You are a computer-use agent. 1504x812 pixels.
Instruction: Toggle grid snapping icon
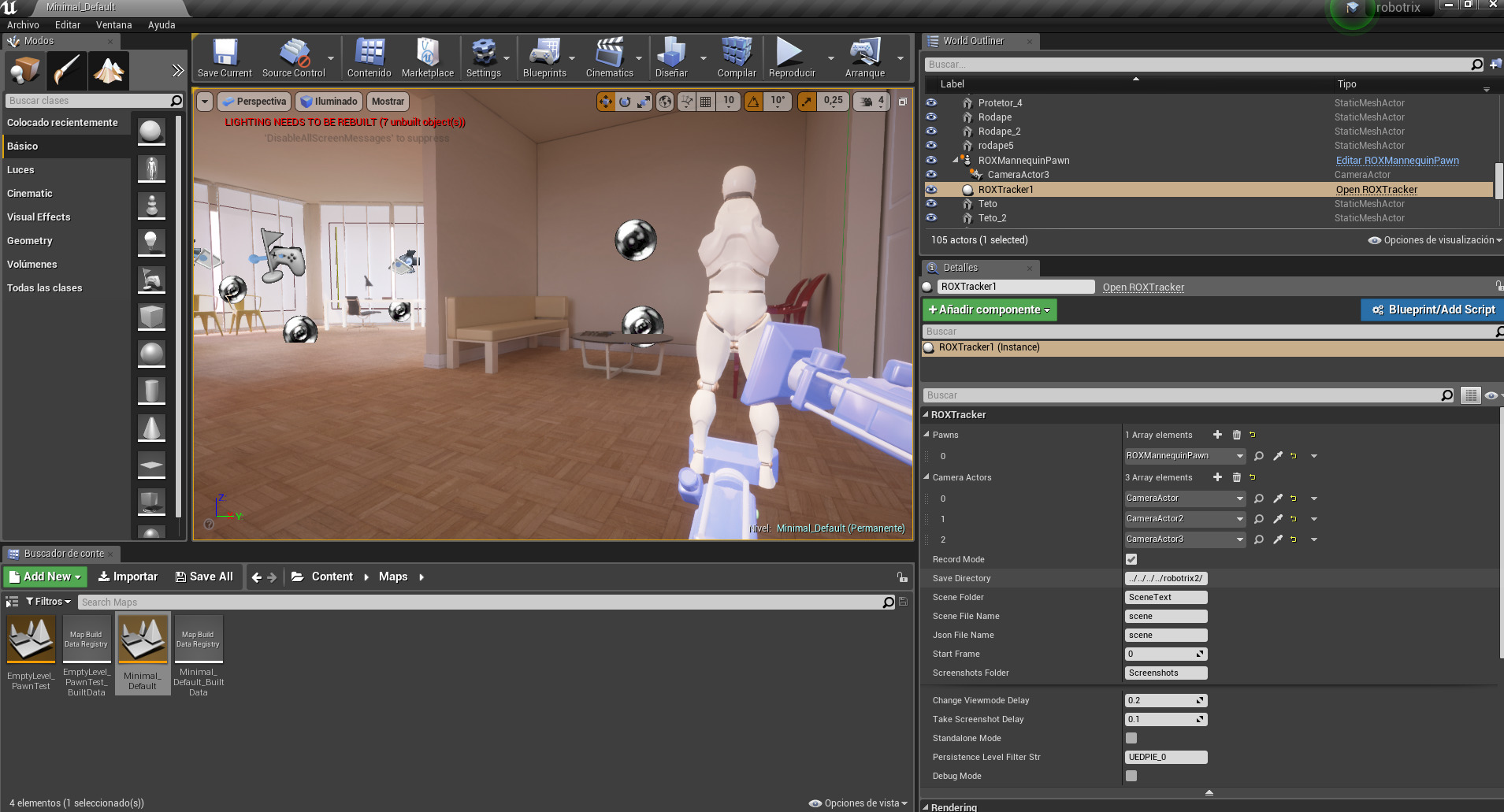(x=706, y=102)
